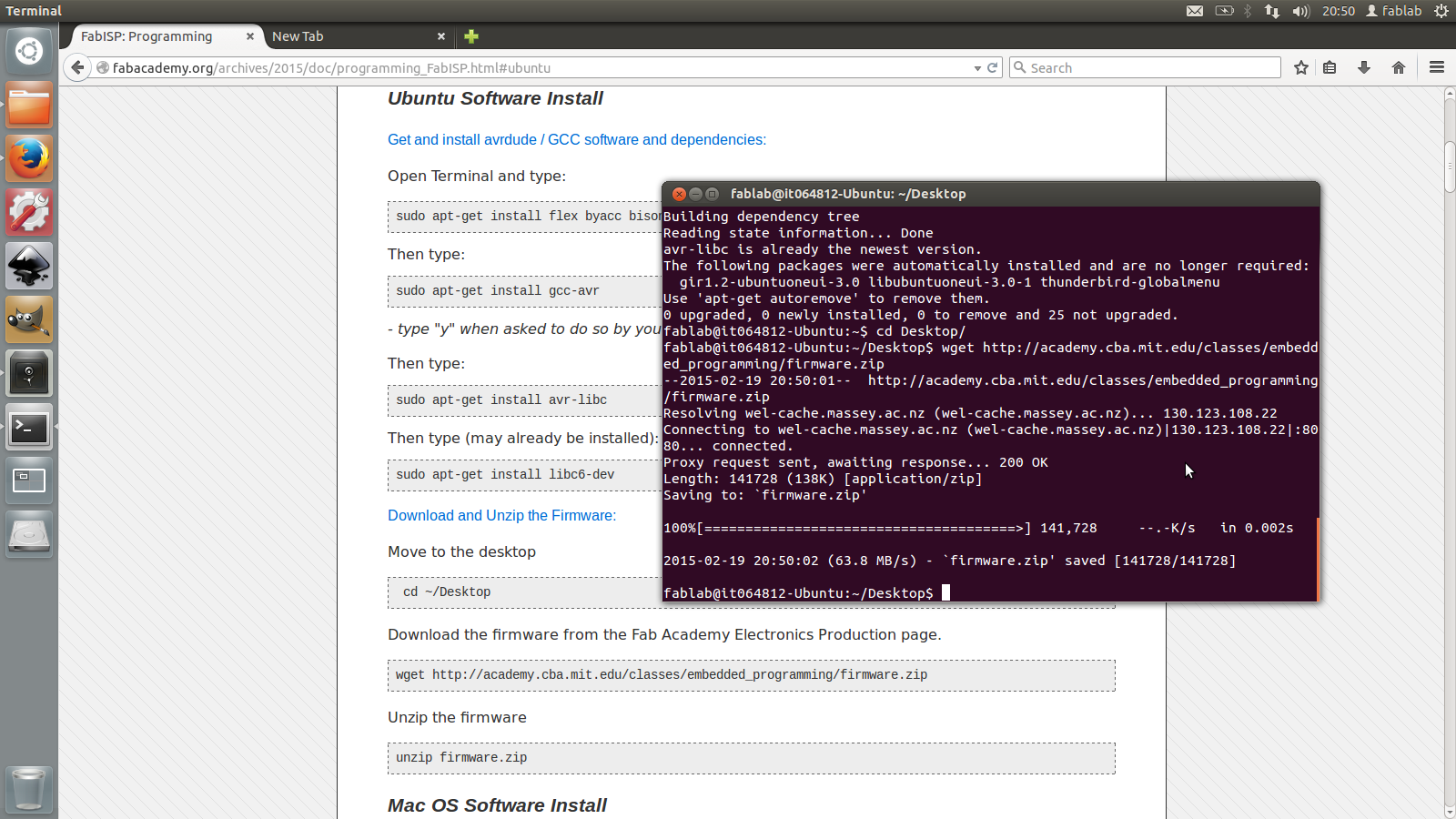This screenshot has height=819, width=1456.
Task: Open the mail envelope indicator in top panel
Action: 1195,11
